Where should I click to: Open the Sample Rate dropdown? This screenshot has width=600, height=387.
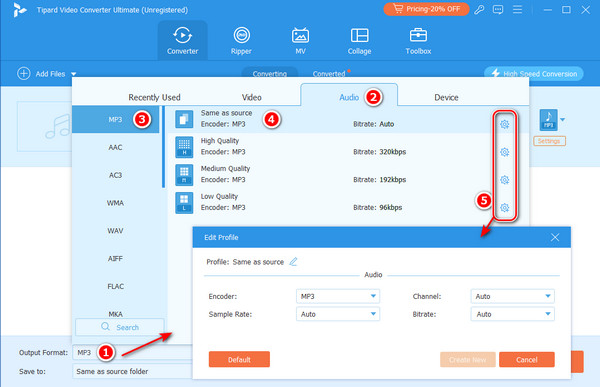338,314
